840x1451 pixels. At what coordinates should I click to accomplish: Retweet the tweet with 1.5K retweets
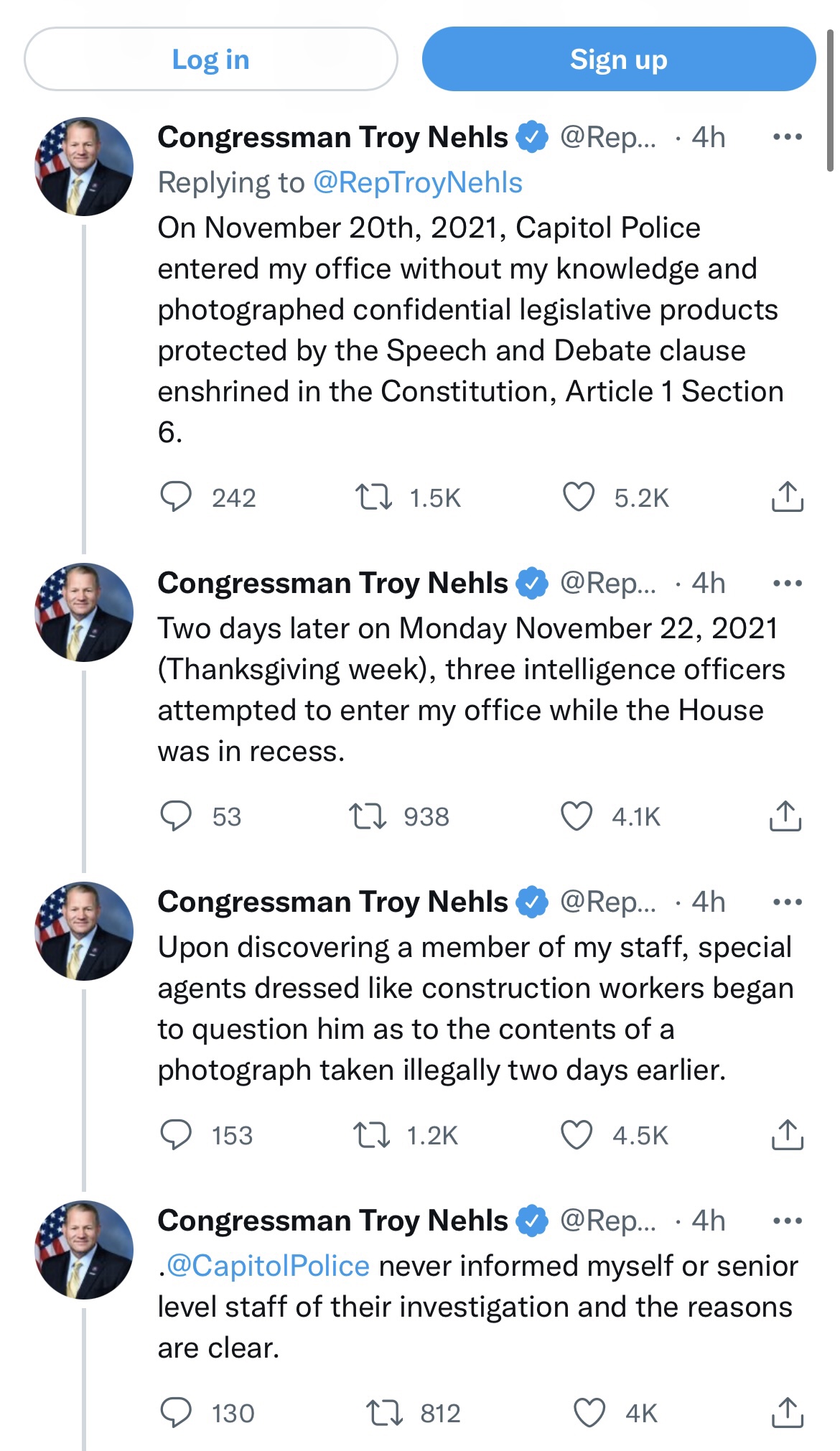coord(374,497)
